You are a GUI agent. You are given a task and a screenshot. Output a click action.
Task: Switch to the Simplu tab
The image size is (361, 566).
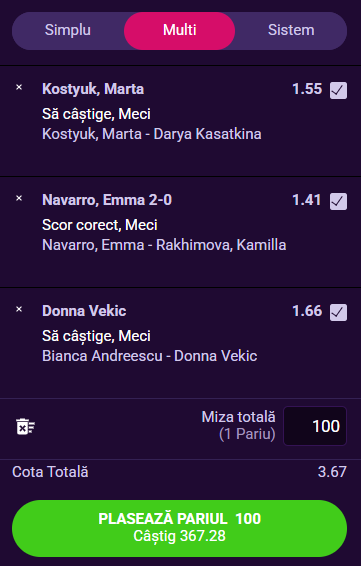click(68, 30)
